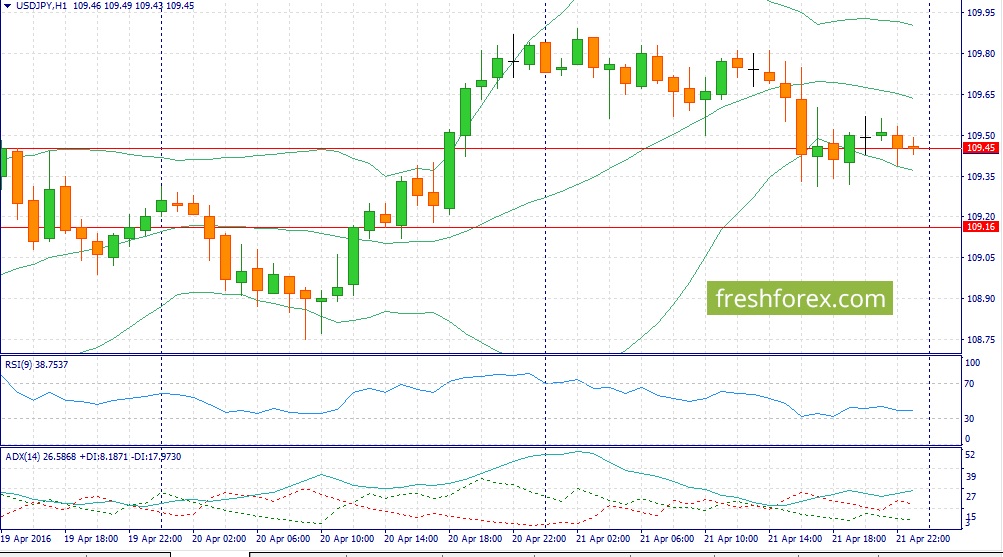Click the 109.95 price axis label
Viewport: 1003px width, 557px height.
pos(980,13)
